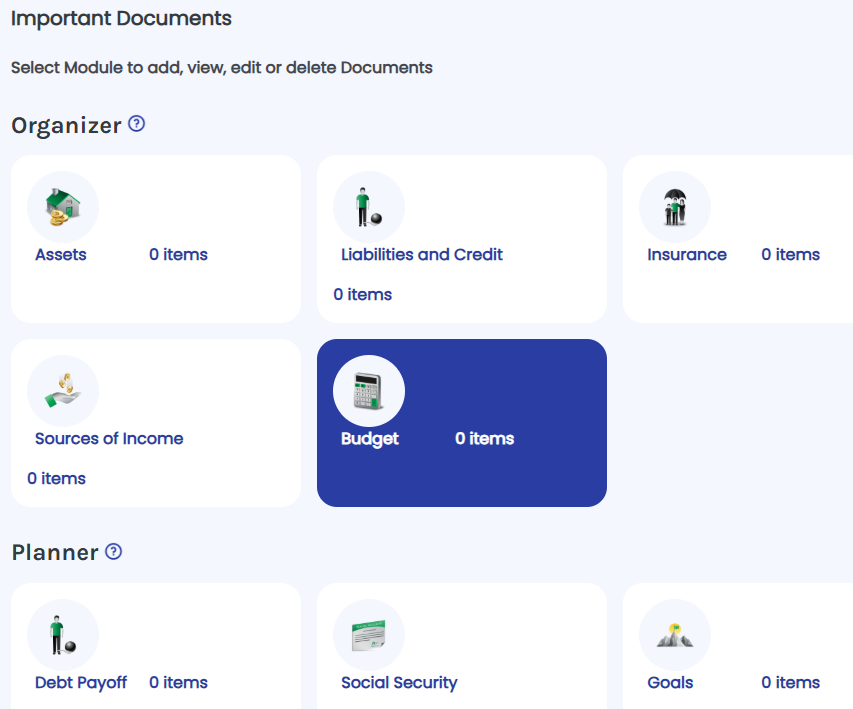853x709 pixels.
Task: Open the Liabilities and Credit link
Action: [x=422, y=255]
